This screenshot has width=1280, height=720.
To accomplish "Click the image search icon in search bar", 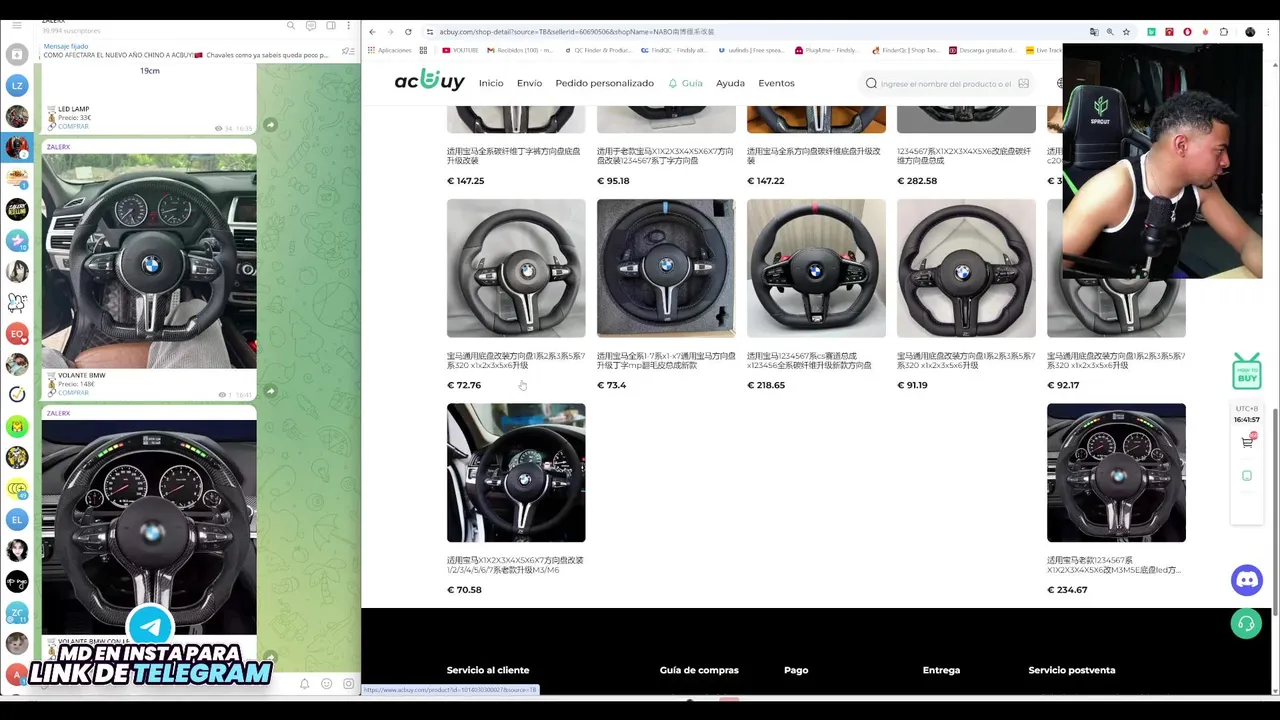I will [x=1023, y=84].
